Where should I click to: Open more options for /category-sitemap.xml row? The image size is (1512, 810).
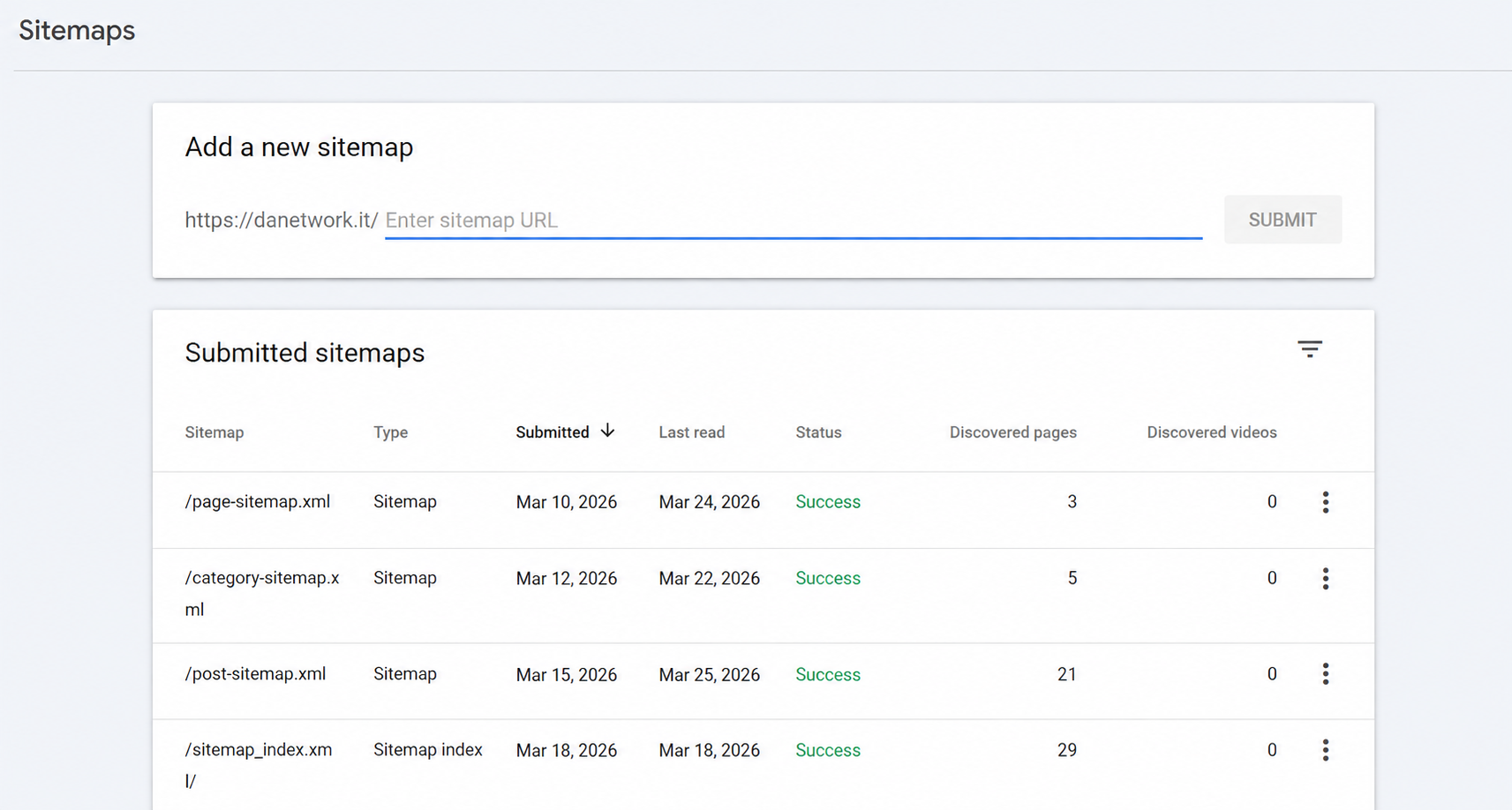coord(1325,579)
